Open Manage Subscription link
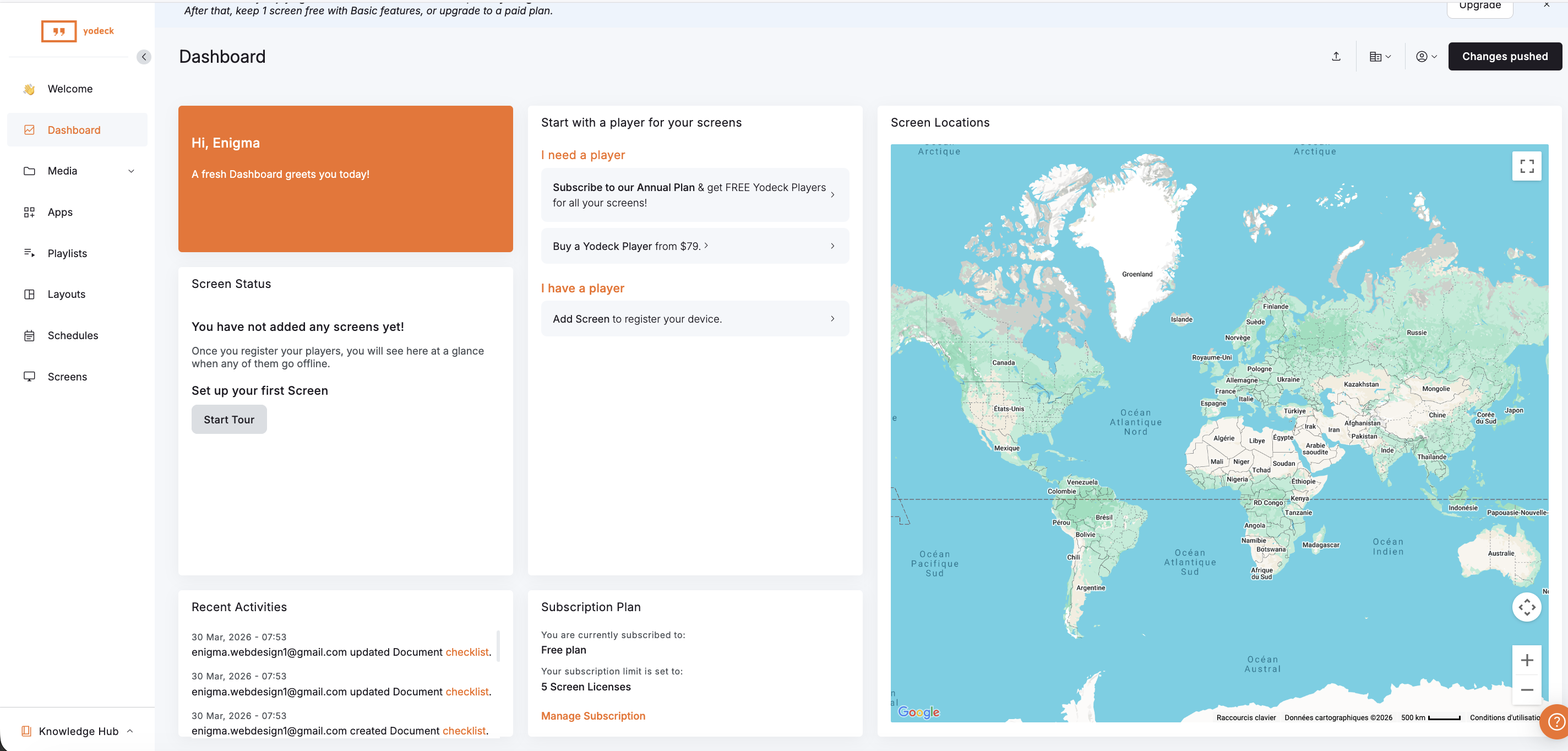 click(592, 716)
